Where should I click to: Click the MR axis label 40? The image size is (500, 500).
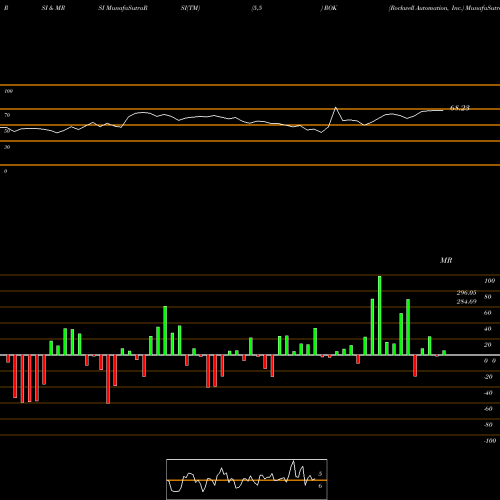(x=488, y=329)
